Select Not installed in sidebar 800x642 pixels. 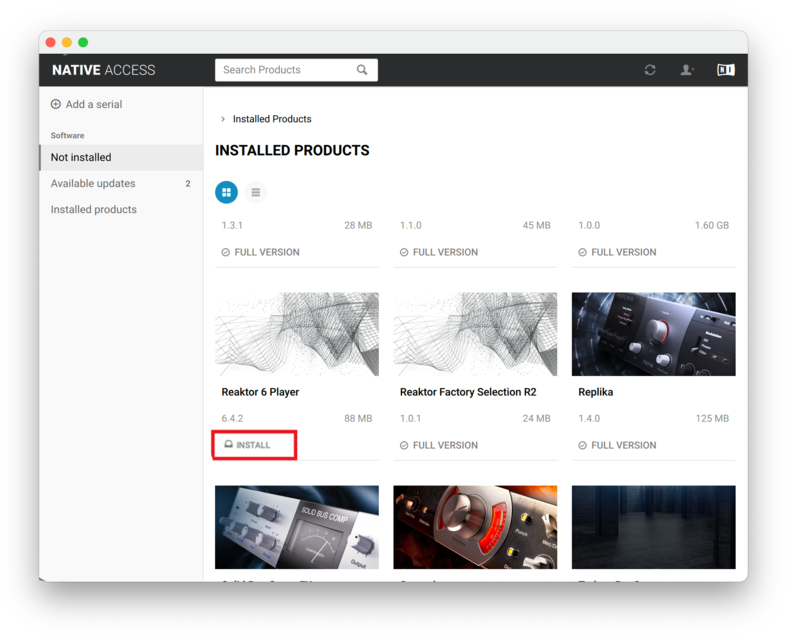pyautogui.click(x=81, y=157)
